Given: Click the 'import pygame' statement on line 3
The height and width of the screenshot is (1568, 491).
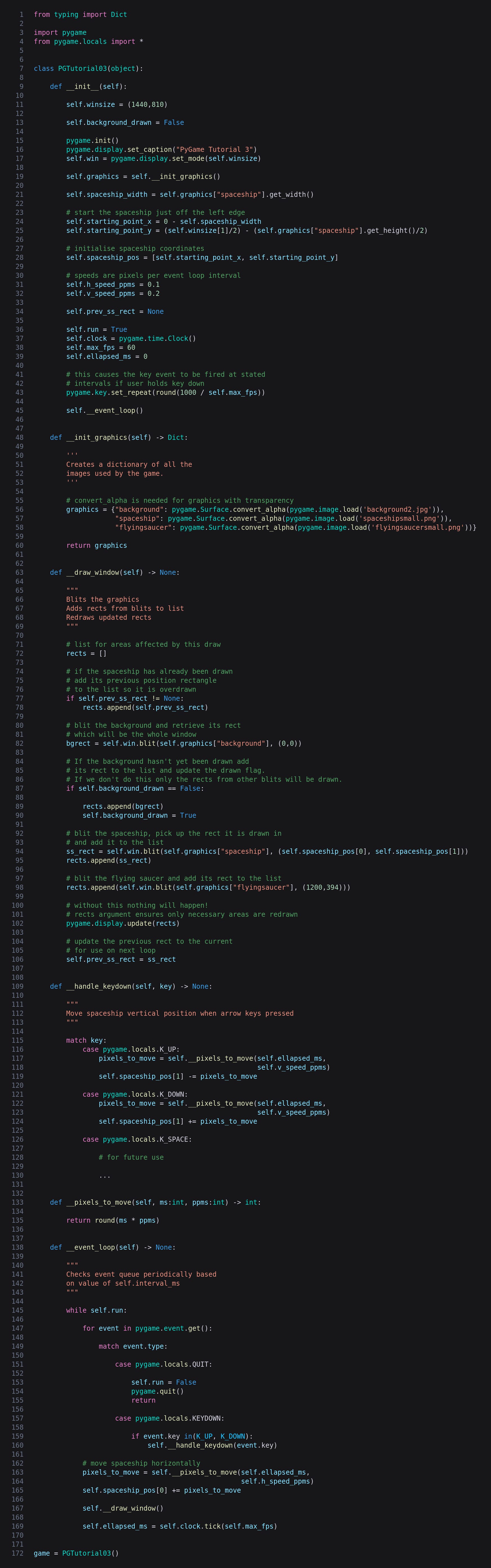Looking at the screenshot, I should [x=60, y=33].
